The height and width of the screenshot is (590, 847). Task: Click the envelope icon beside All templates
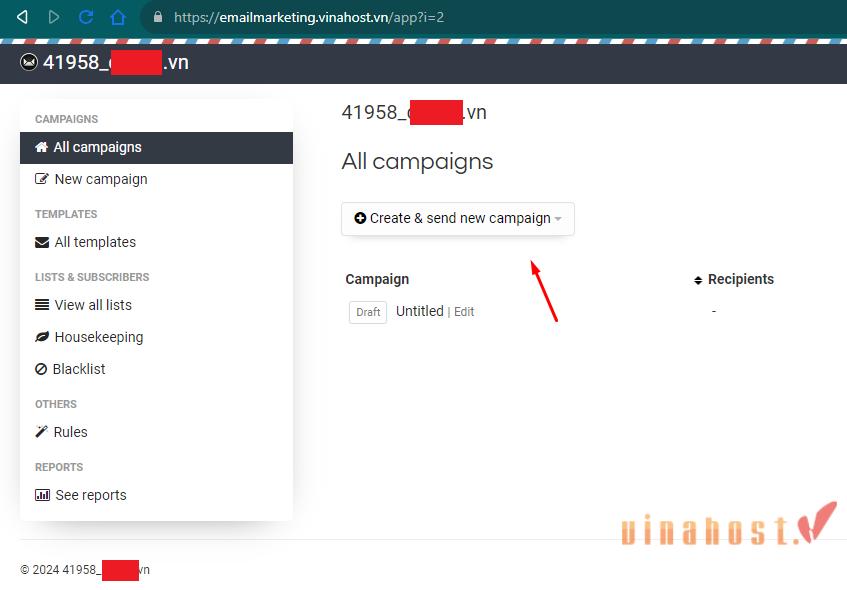pyautogui.click(x=42, y=243)
